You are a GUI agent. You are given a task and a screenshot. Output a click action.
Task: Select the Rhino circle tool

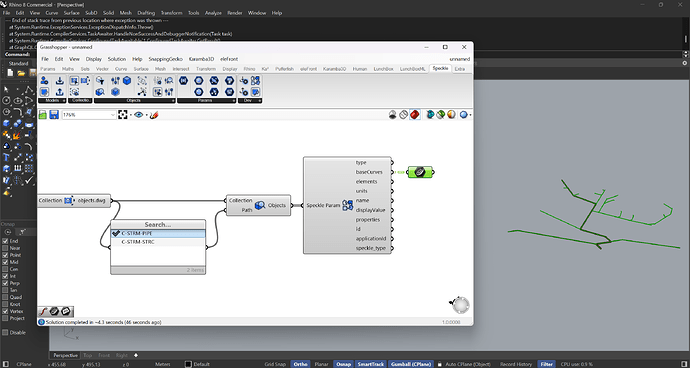[x=6, y=101]
